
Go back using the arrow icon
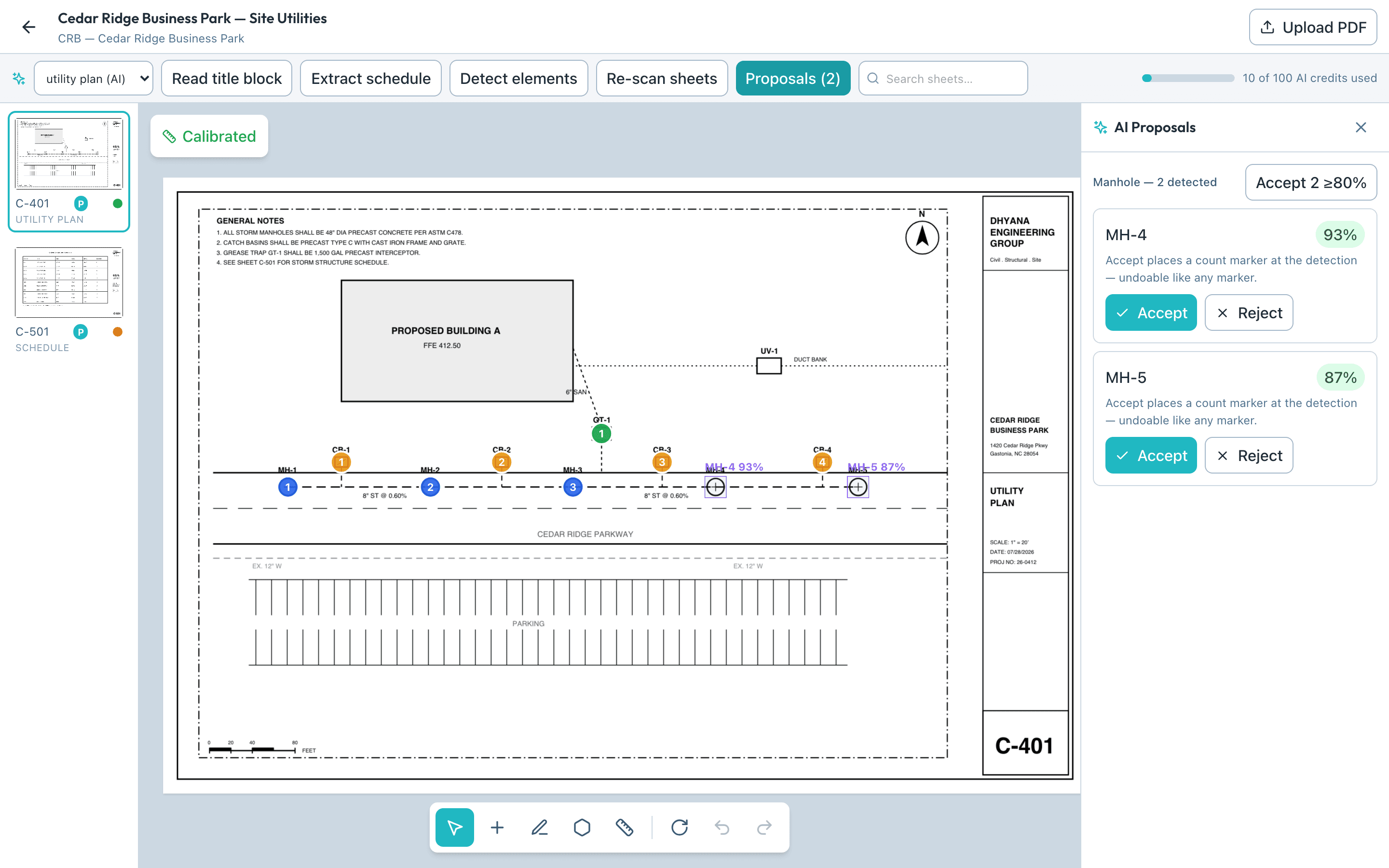coord(29,27)
